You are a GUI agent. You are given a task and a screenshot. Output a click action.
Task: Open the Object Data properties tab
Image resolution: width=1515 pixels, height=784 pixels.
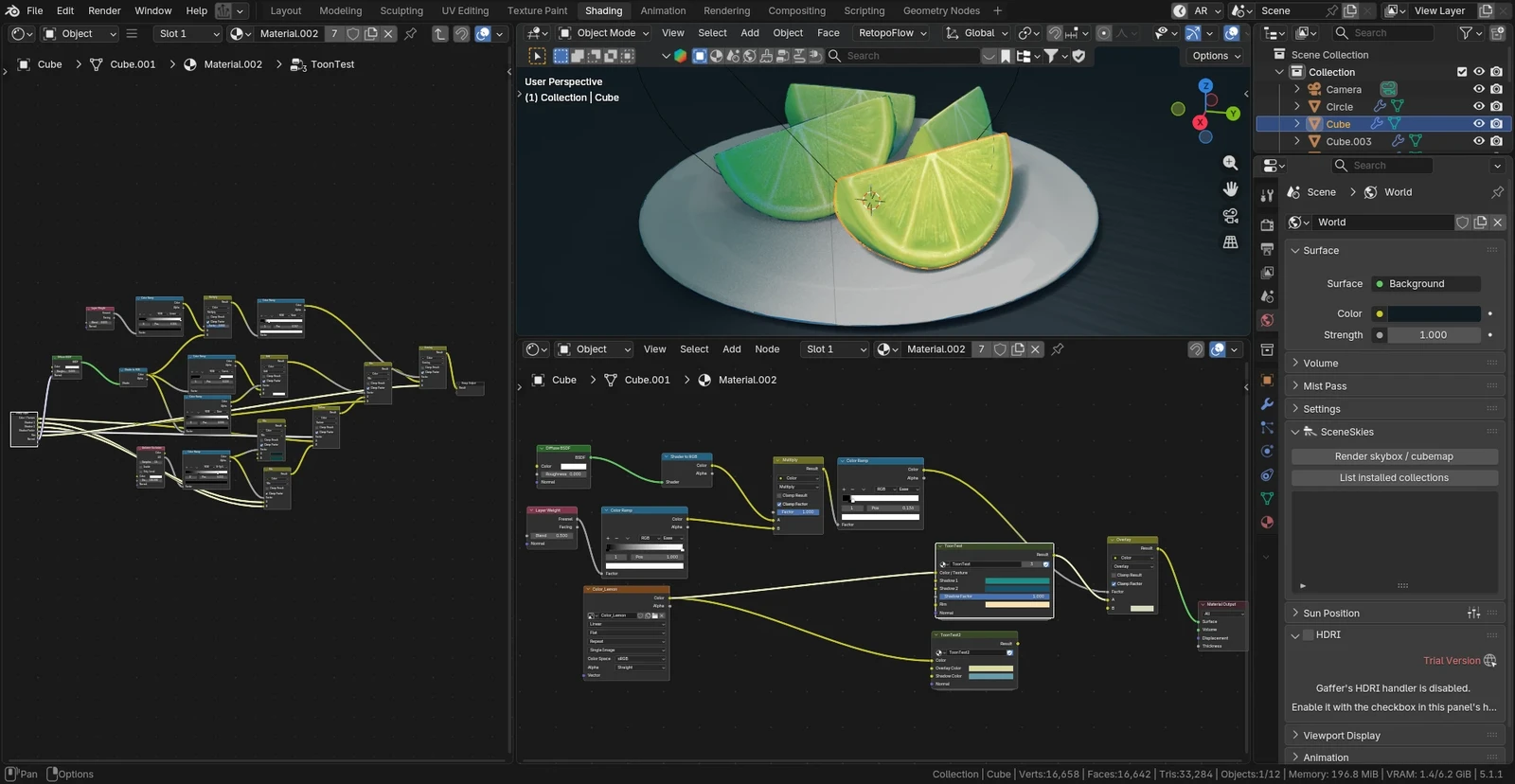(x=1267, y=498)
